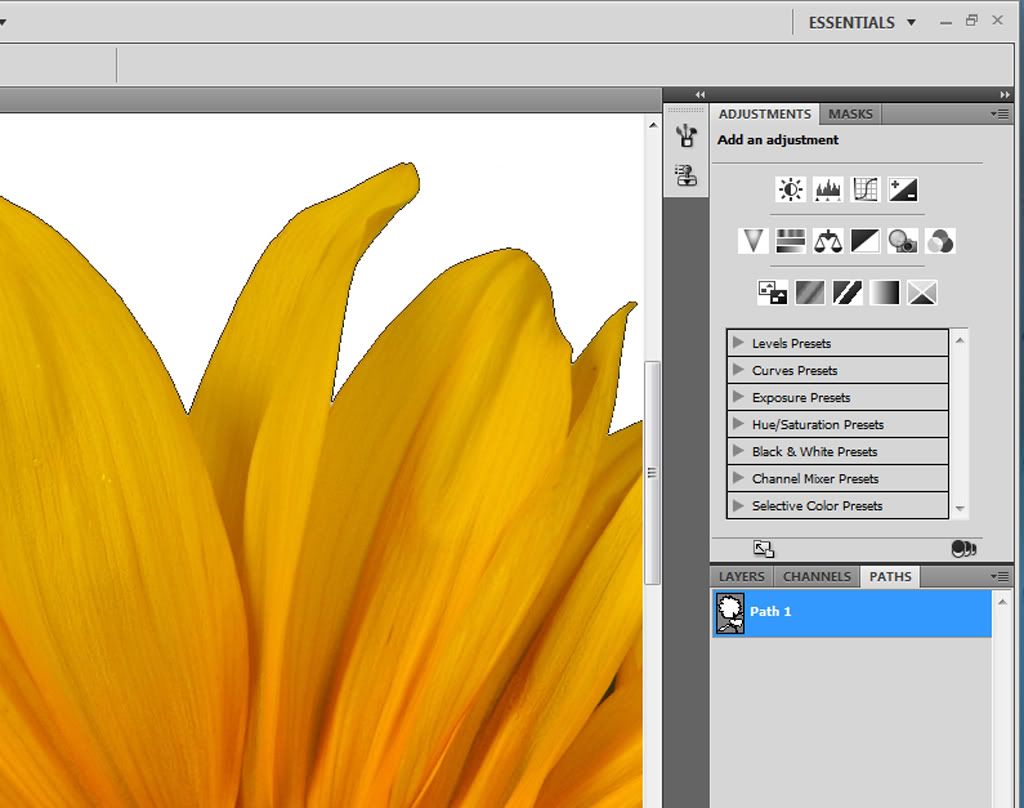Image resolution: width=1024 pixels, height=808 pixels.
Task: Switch to the Channels tab
Action: 817,577
